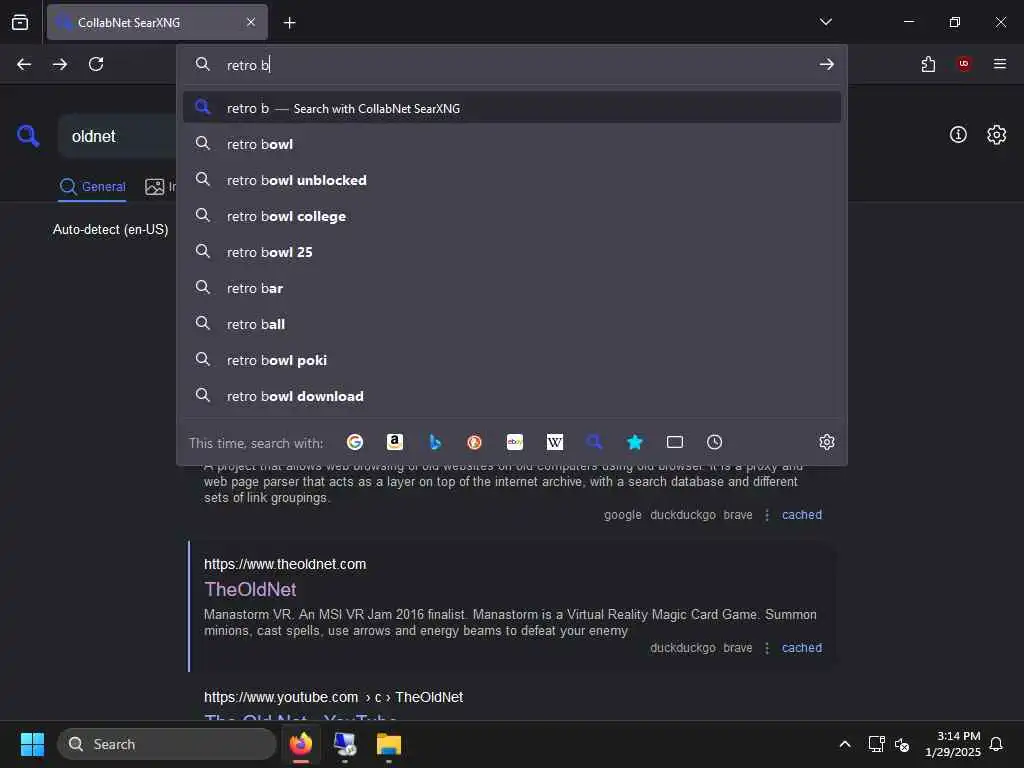Search history via the clock icon
Screen dimensions: 1024x768
(714, 442)
